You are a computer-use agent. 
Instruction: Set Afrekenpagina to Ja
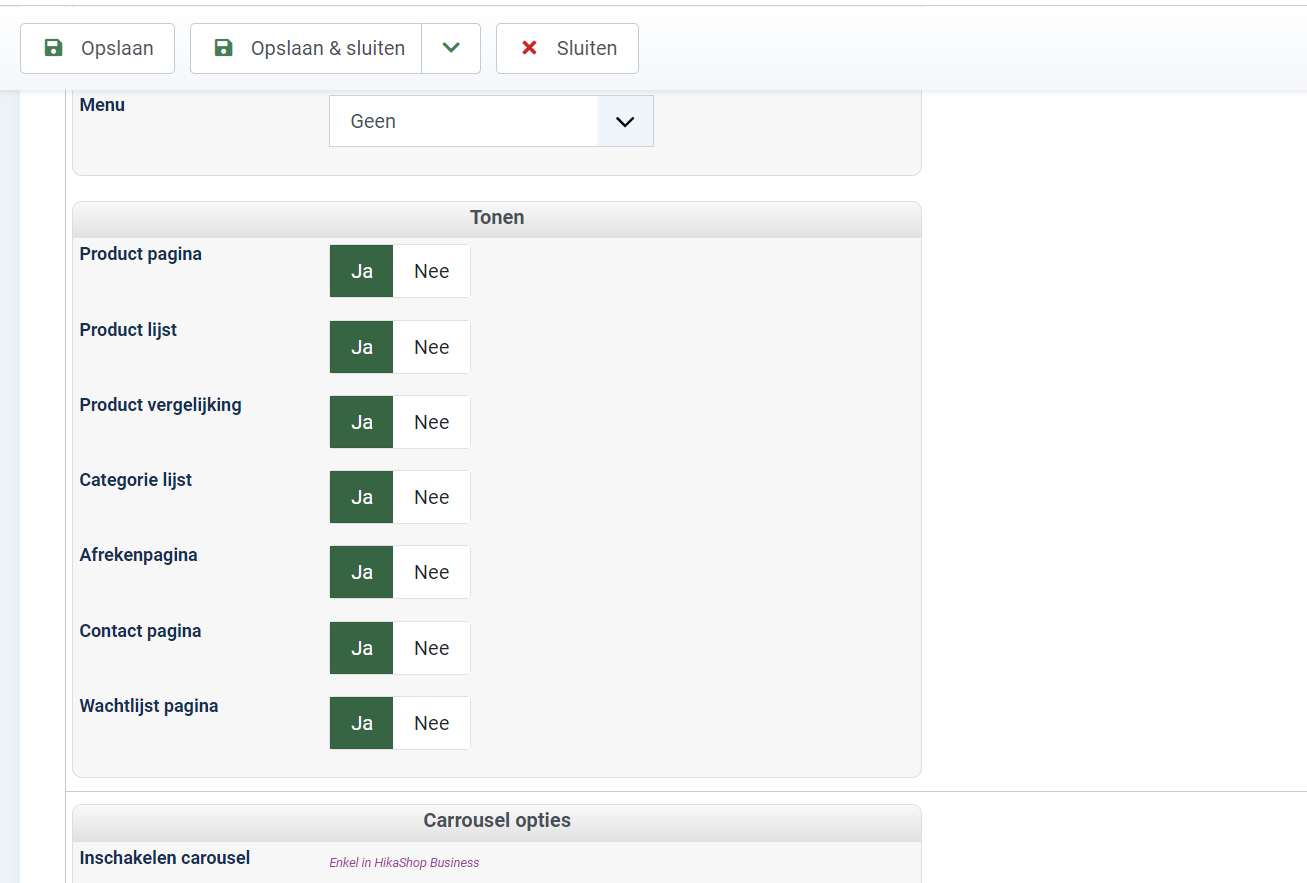coord(362,572)
